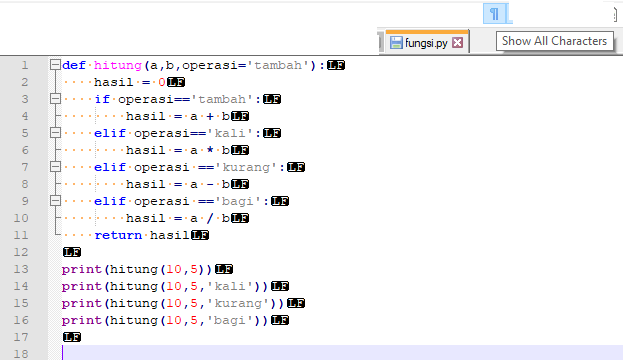The image size is (623, 360).
Task: Click the LF marker on line 17
Action: 72,337
